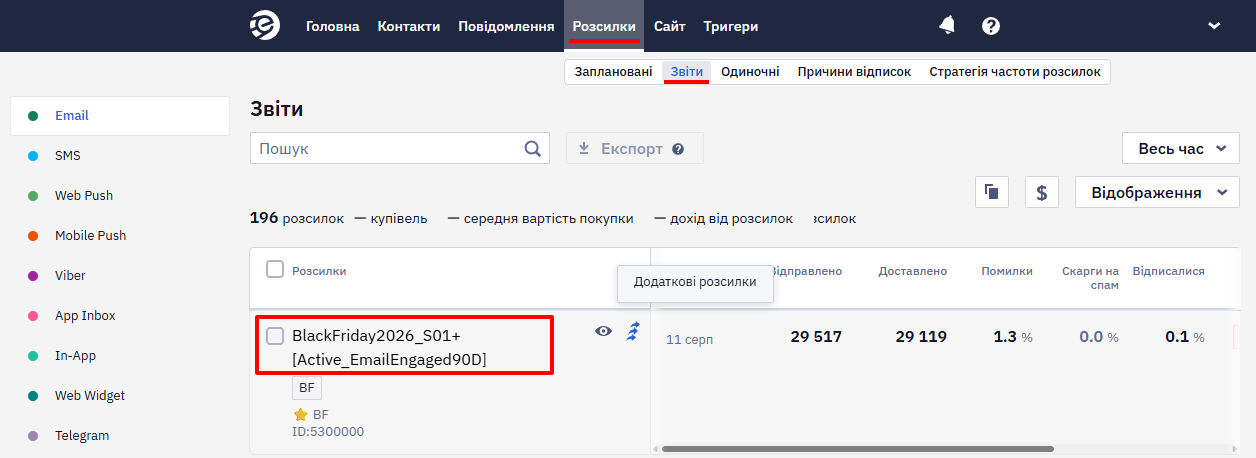Expand the Весь час period dropdown
1256x458 pixels.
[1181, 148]
